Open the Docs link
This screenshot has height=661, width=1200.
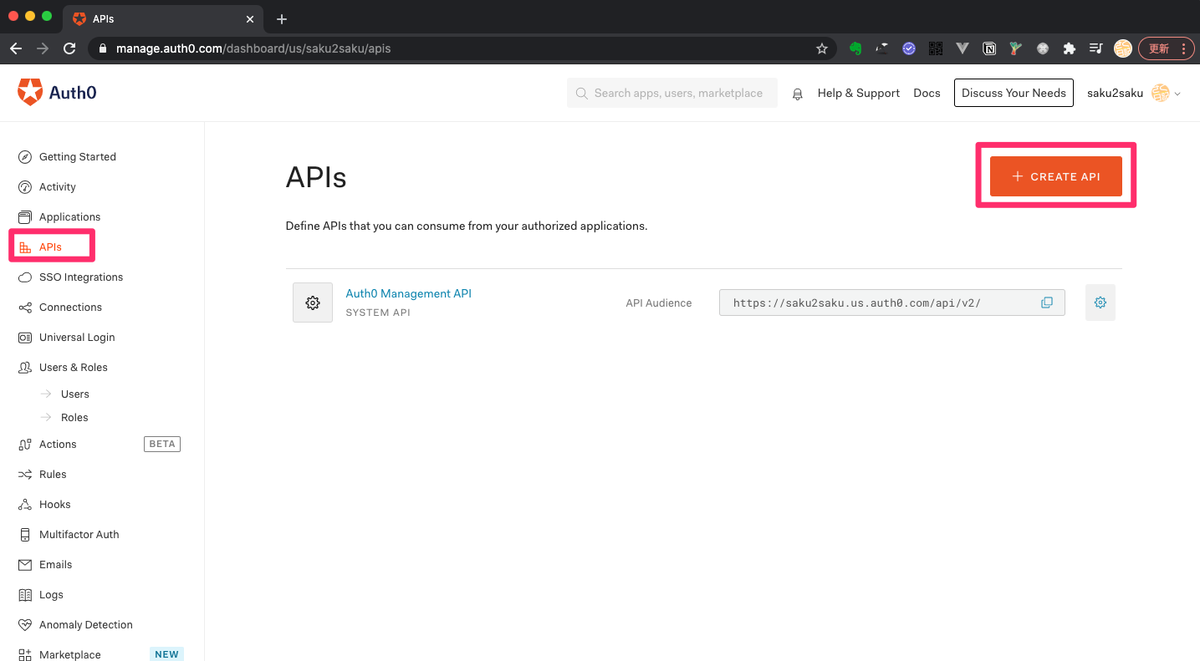[927, 93]
